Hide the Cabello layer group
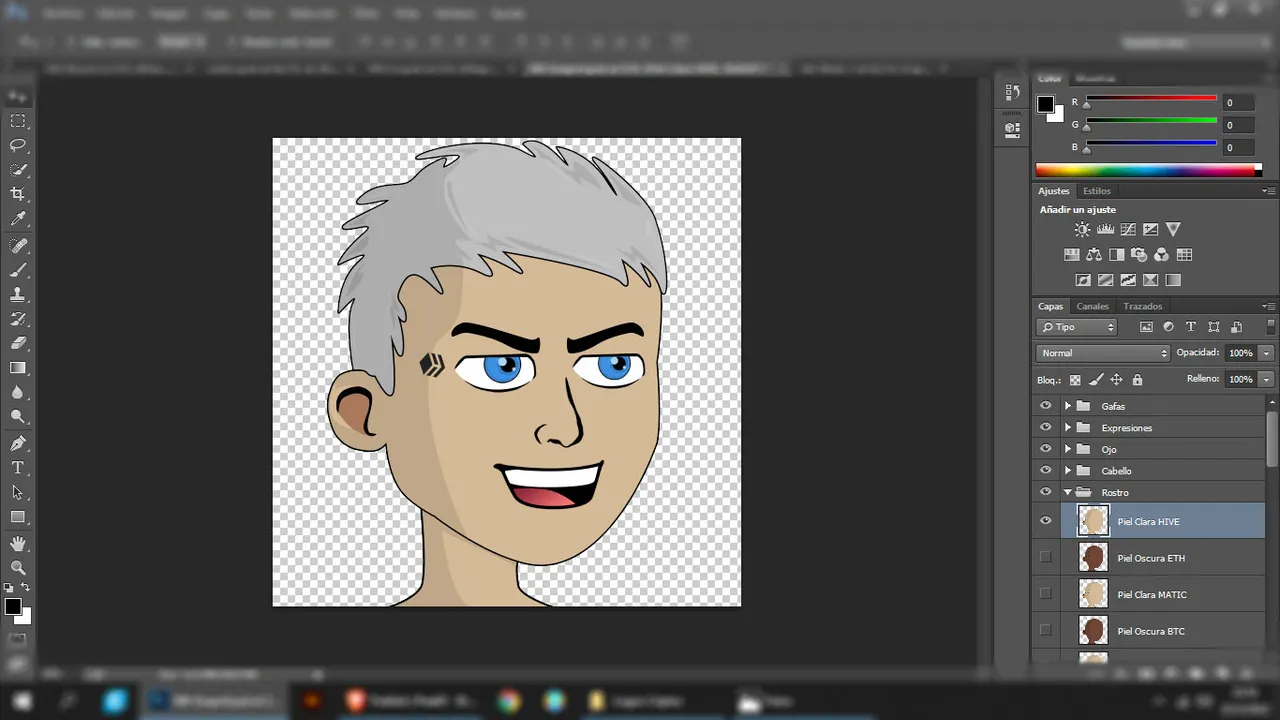This screenshot has width=1280, height=720. (x=1046, y=471)
